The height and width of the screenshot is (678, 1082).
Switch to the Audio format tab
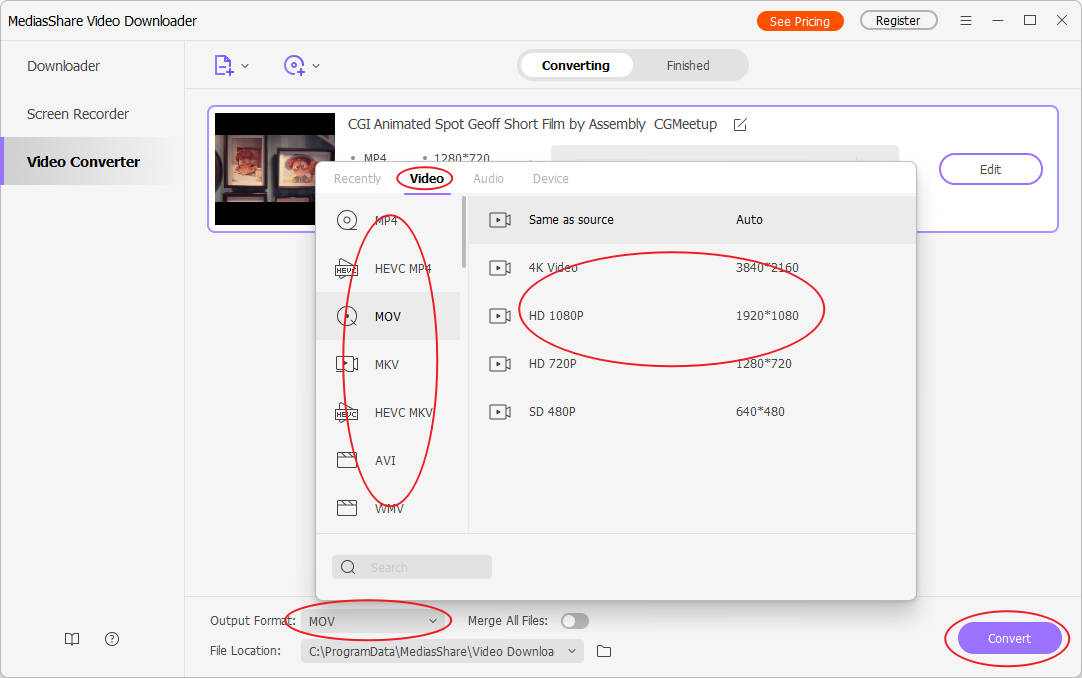[x=488, y=178]
